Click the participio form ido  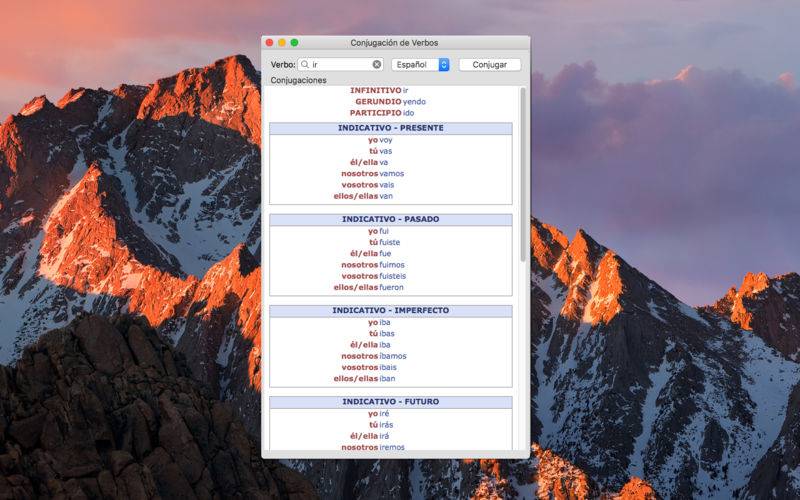click(409, 113)
